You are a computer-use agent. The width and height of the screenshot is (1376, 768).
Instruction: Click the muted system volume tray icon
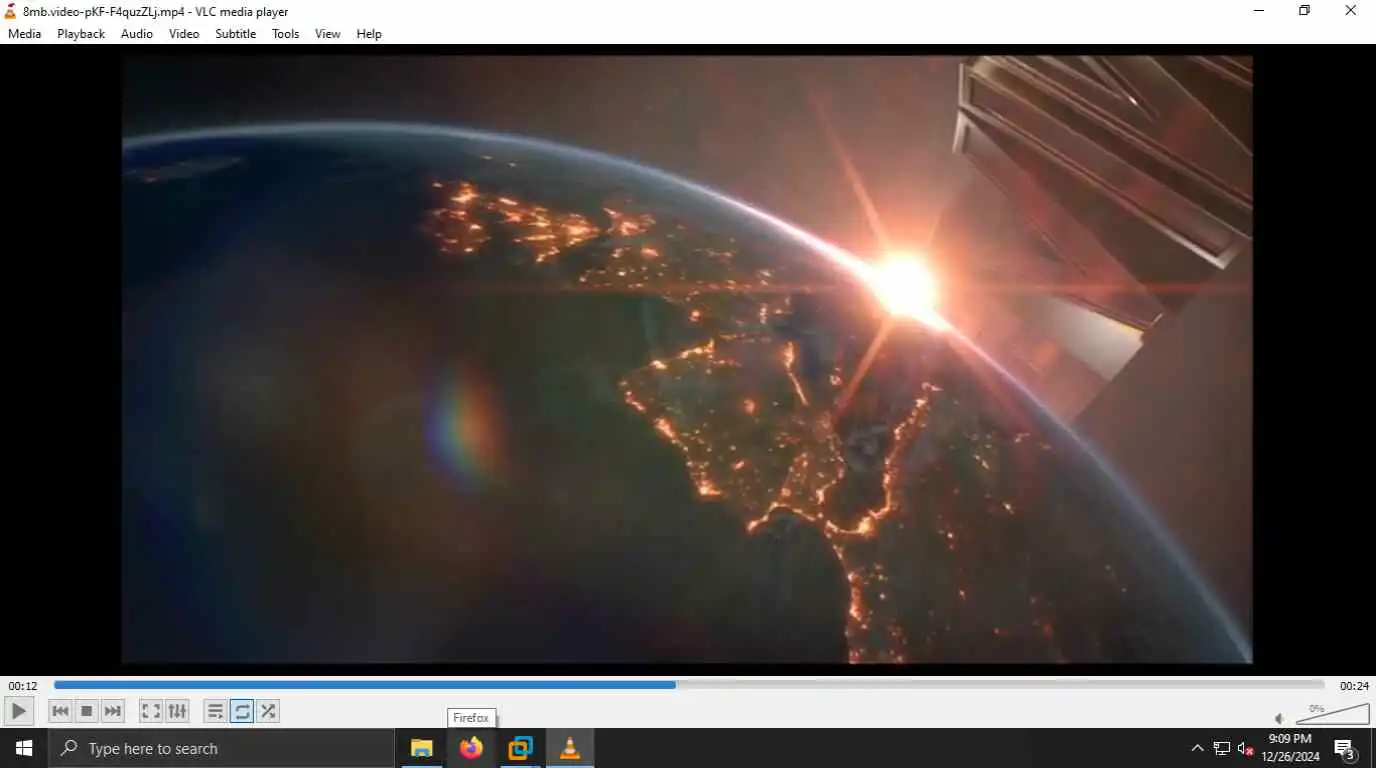tap(1246, 748)
